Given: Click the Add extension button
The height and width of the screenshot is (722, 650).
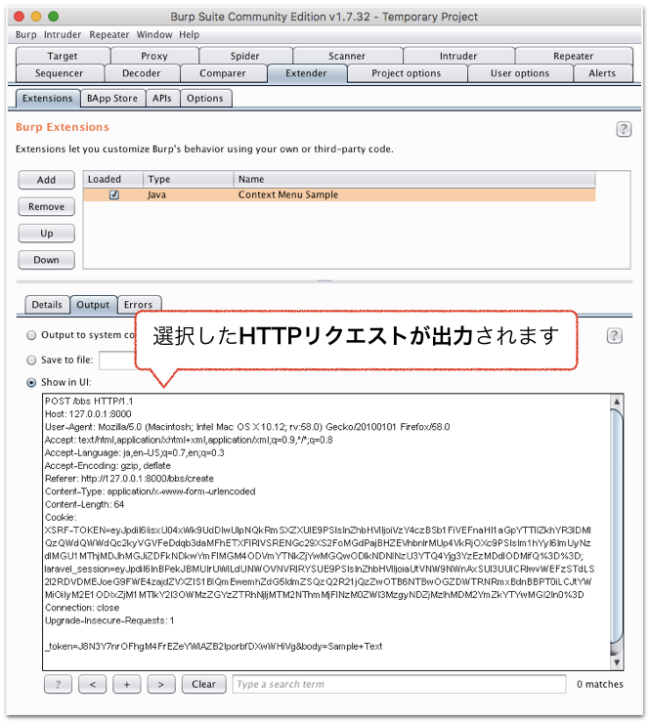Looking at the screenshot, I should (46, 180).
